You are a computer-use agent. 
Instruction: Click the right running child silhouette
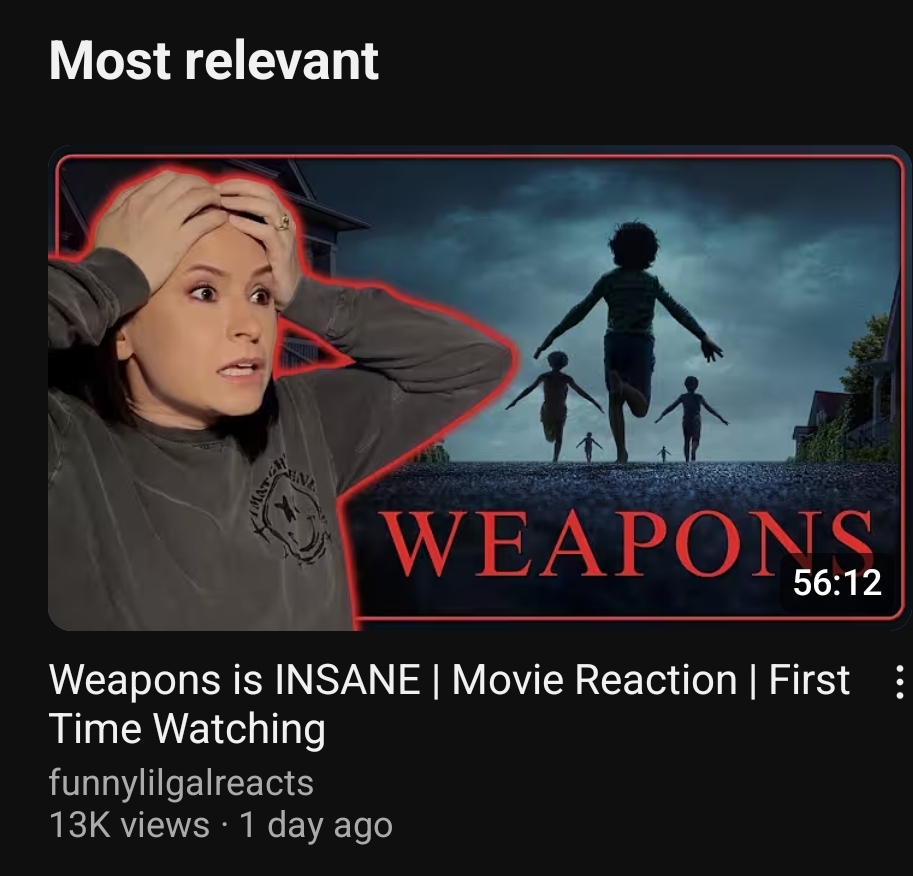(x=691, y=417)
